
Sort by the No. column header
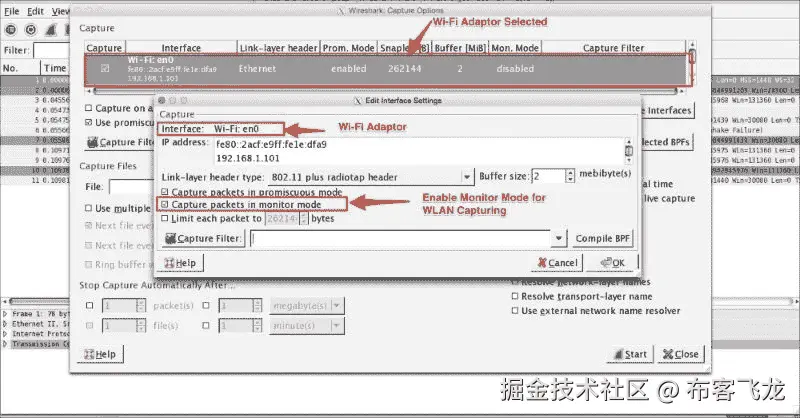click(10, 68)
